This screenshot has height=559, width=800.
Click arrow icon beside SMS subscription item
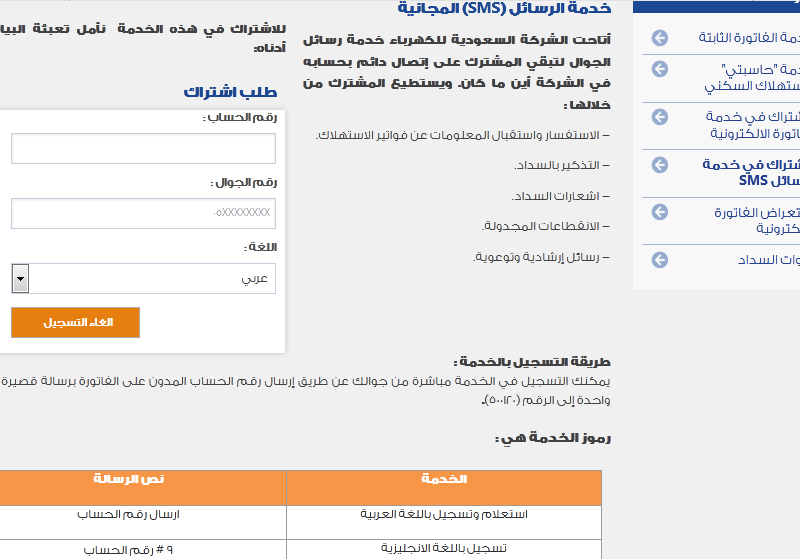point(660,165)
